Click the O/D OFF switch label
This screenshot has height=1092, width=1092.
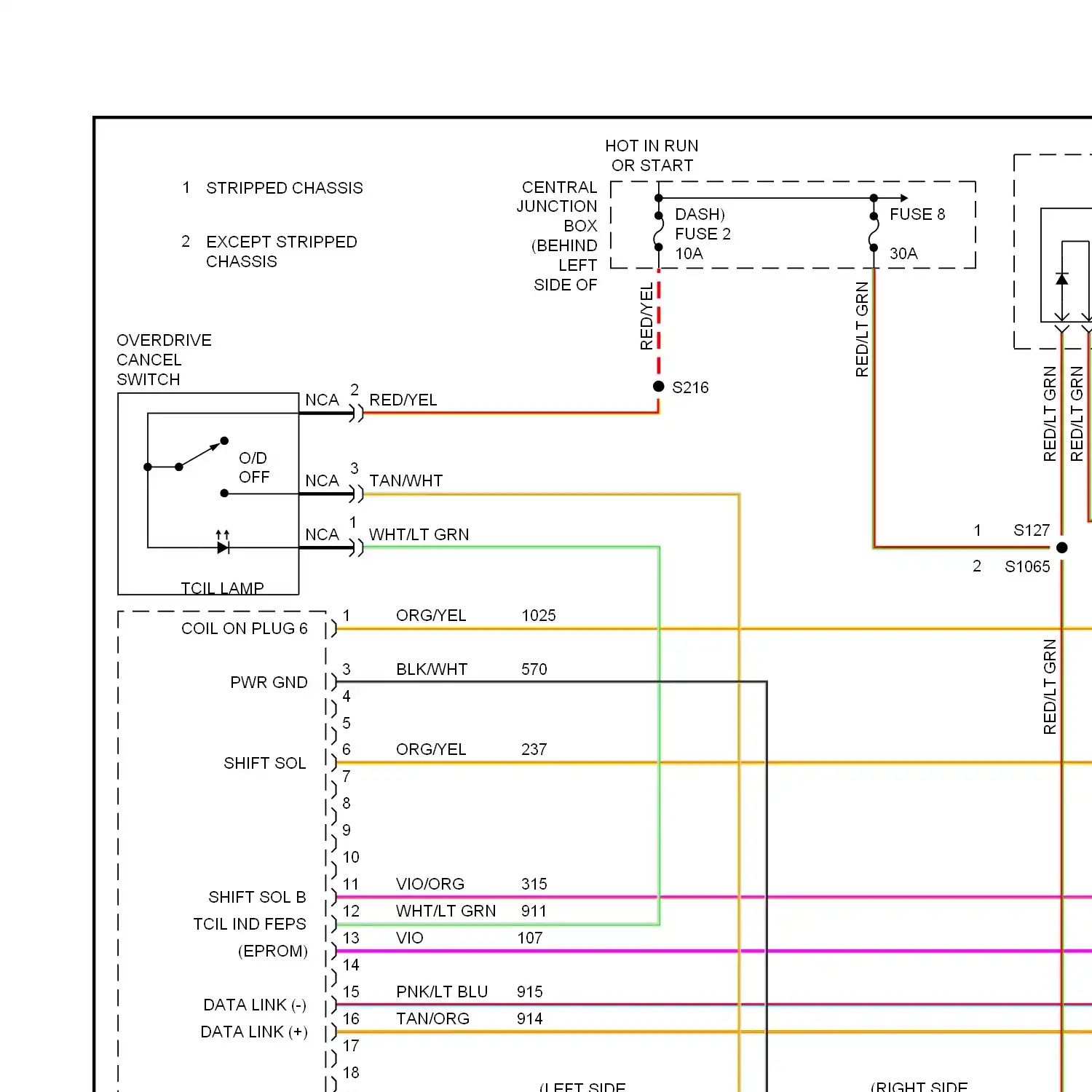point(254,467)
